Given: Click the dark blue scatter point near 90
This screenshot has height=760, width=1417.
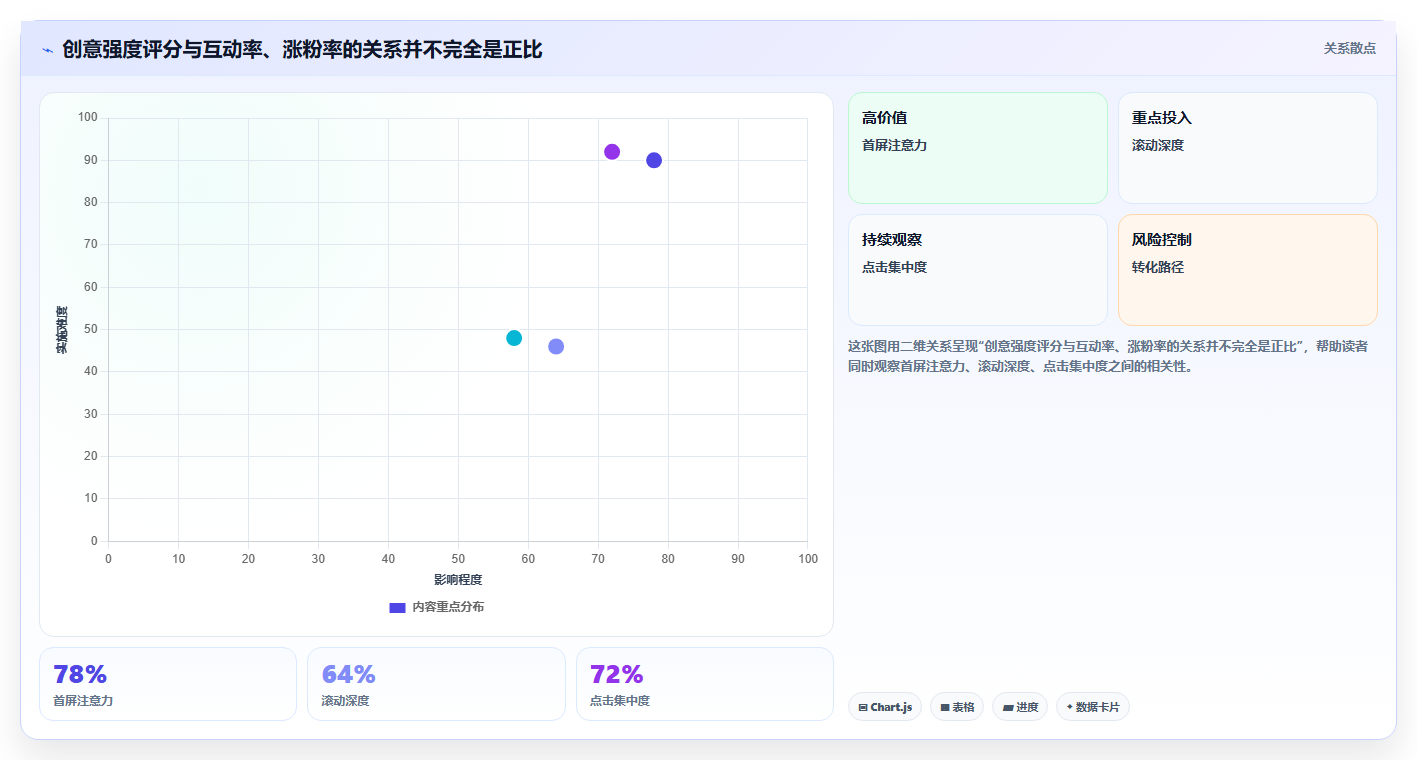Looking at the screenshot, I should click(x=654, y=160).
